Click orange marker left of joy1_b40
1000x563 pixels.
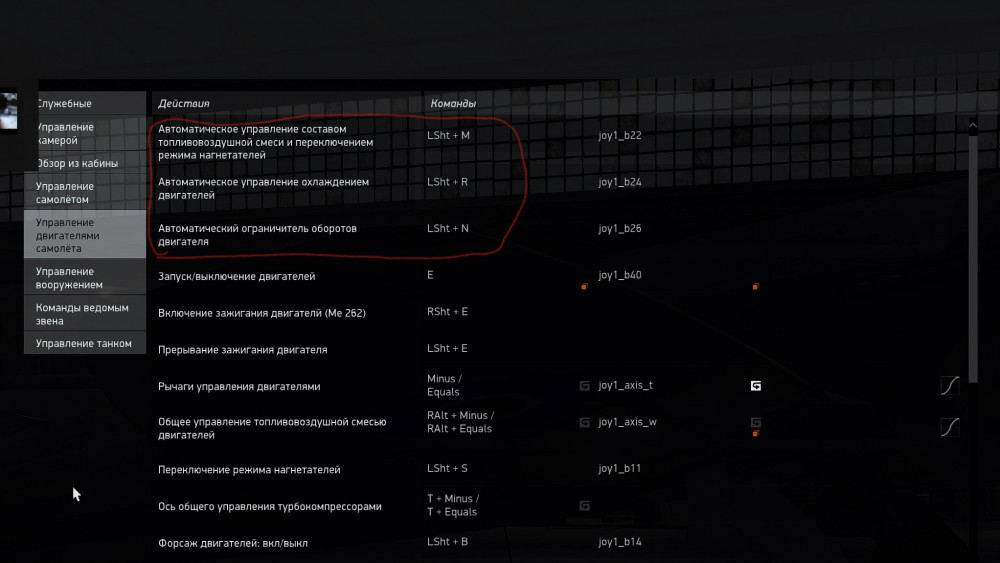tap(584, 287)
